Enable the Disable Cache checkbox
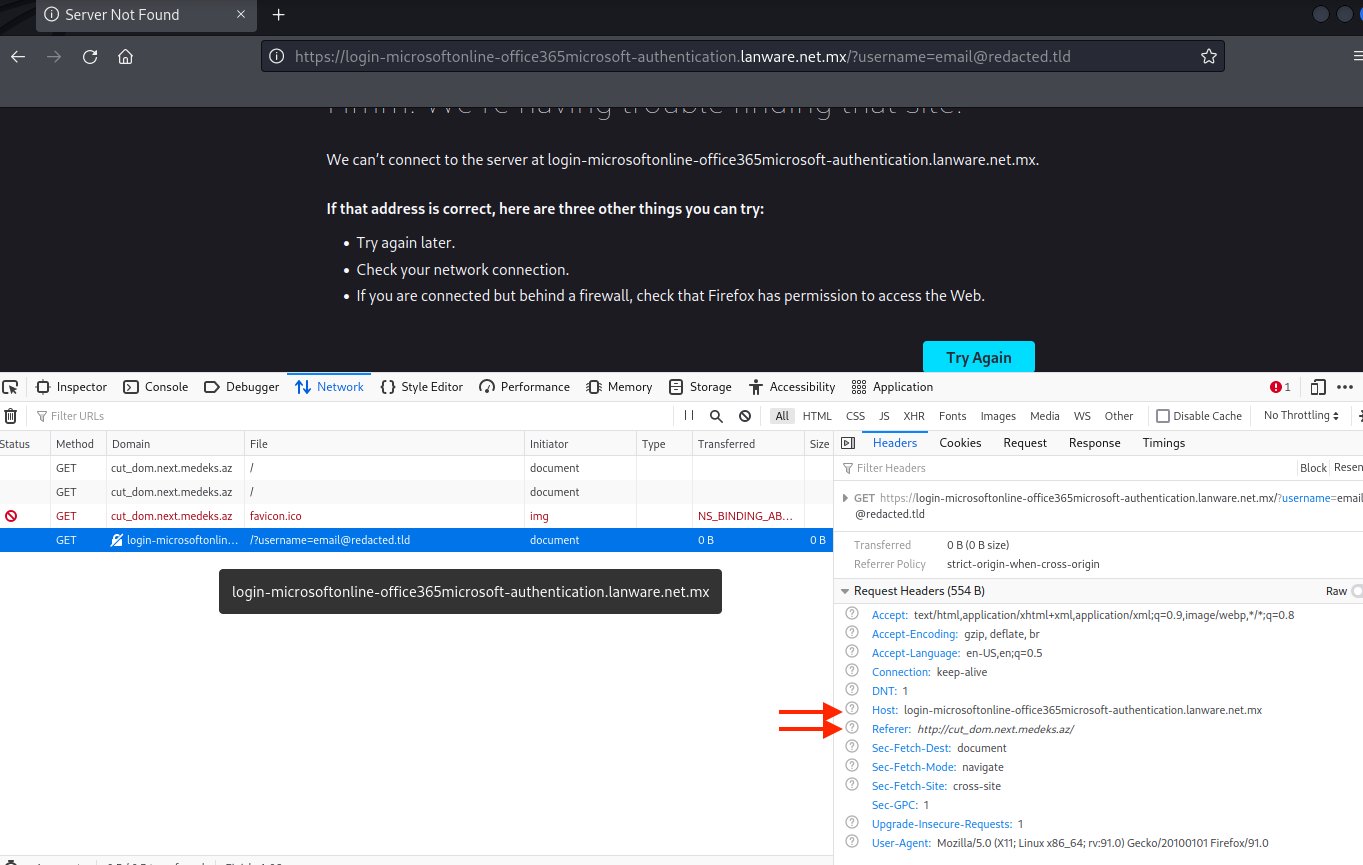 tap(1163, 416)
